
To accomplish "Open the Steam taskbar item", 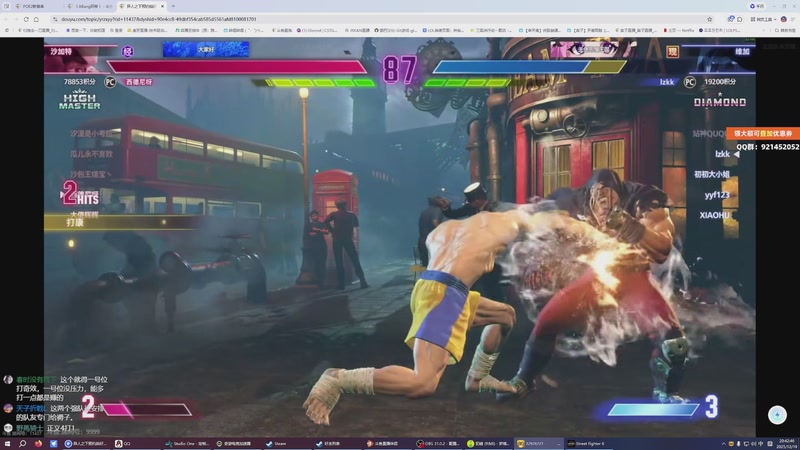I will [x=288, y=444].
